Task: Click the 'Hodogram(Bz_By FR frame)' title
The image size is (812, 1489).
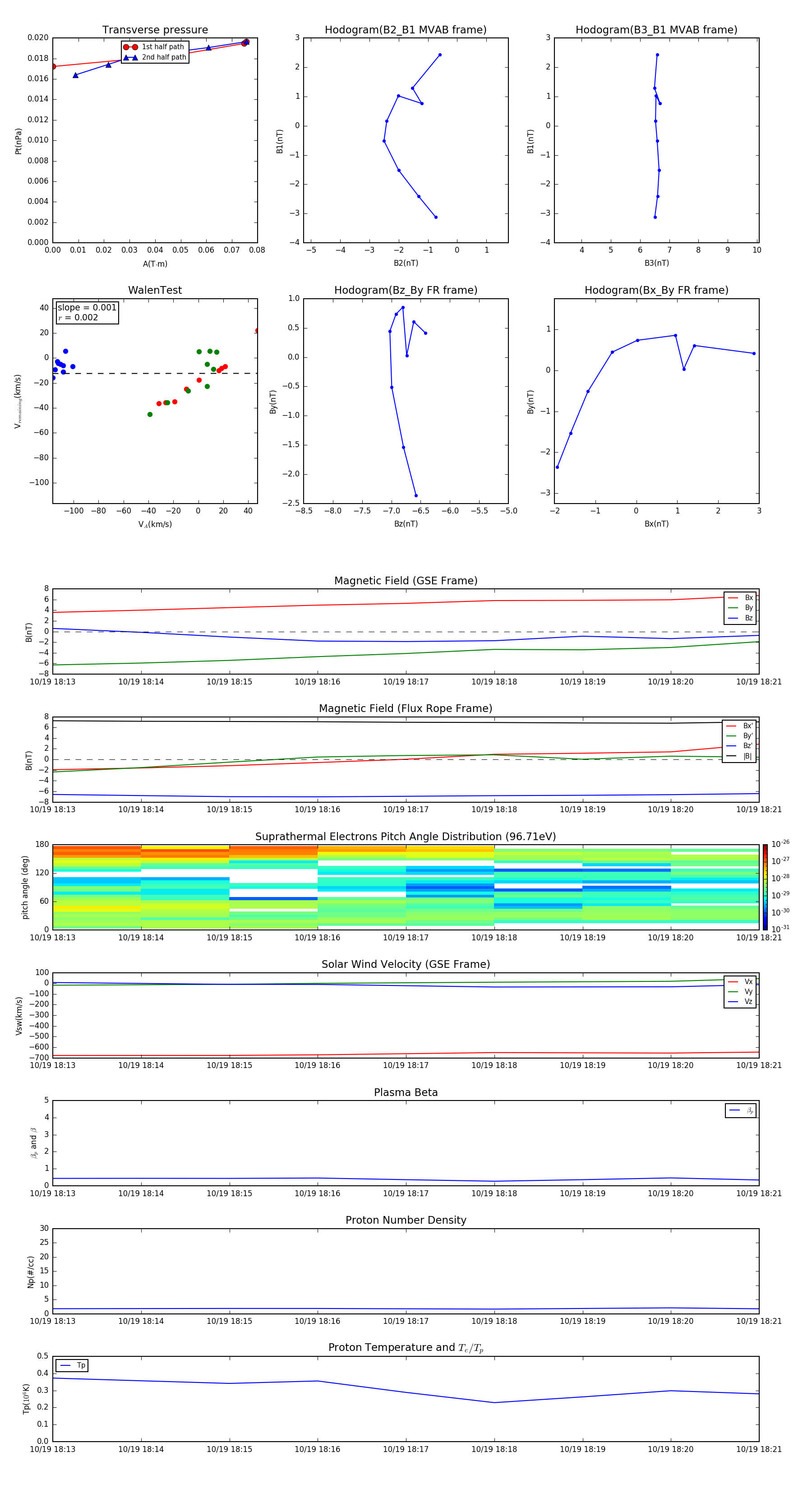Action: coord(406,290)
